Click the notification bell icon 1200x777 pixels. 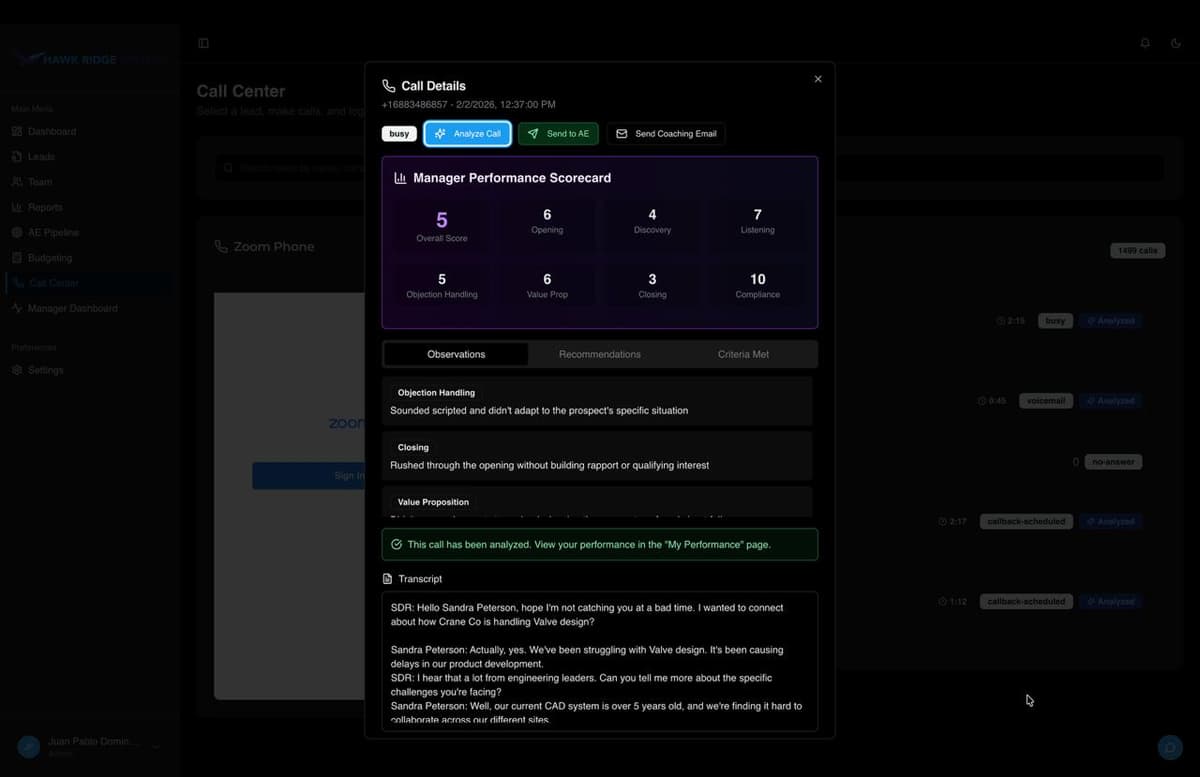pyautogui.click(x=1144, y=43)
